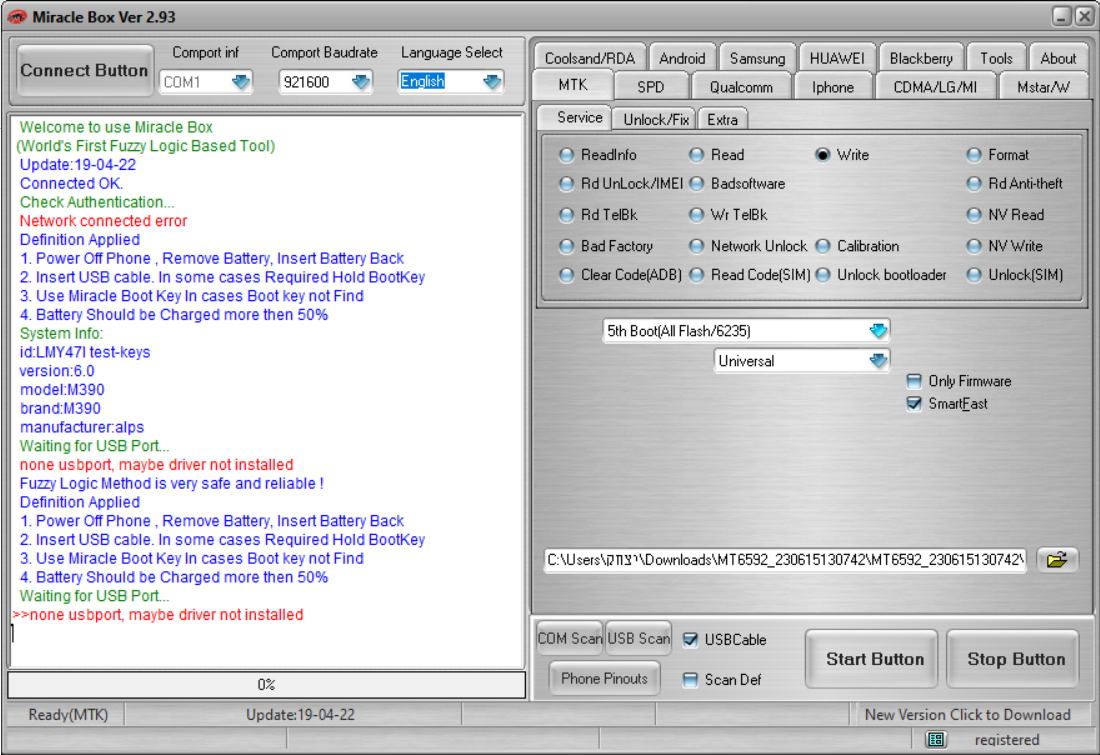This screenshot has width=1100, height=755.
Task: Open the Unlock/Fix sub-tab
Action: [655, 119]
